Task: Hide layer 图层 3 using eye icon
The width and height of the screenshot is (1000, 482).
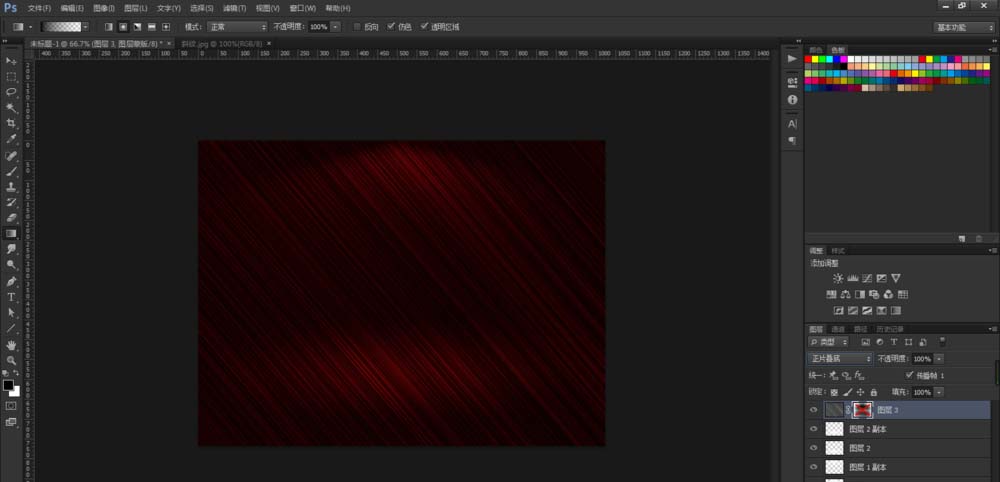Action: click(x=813, y=410)
